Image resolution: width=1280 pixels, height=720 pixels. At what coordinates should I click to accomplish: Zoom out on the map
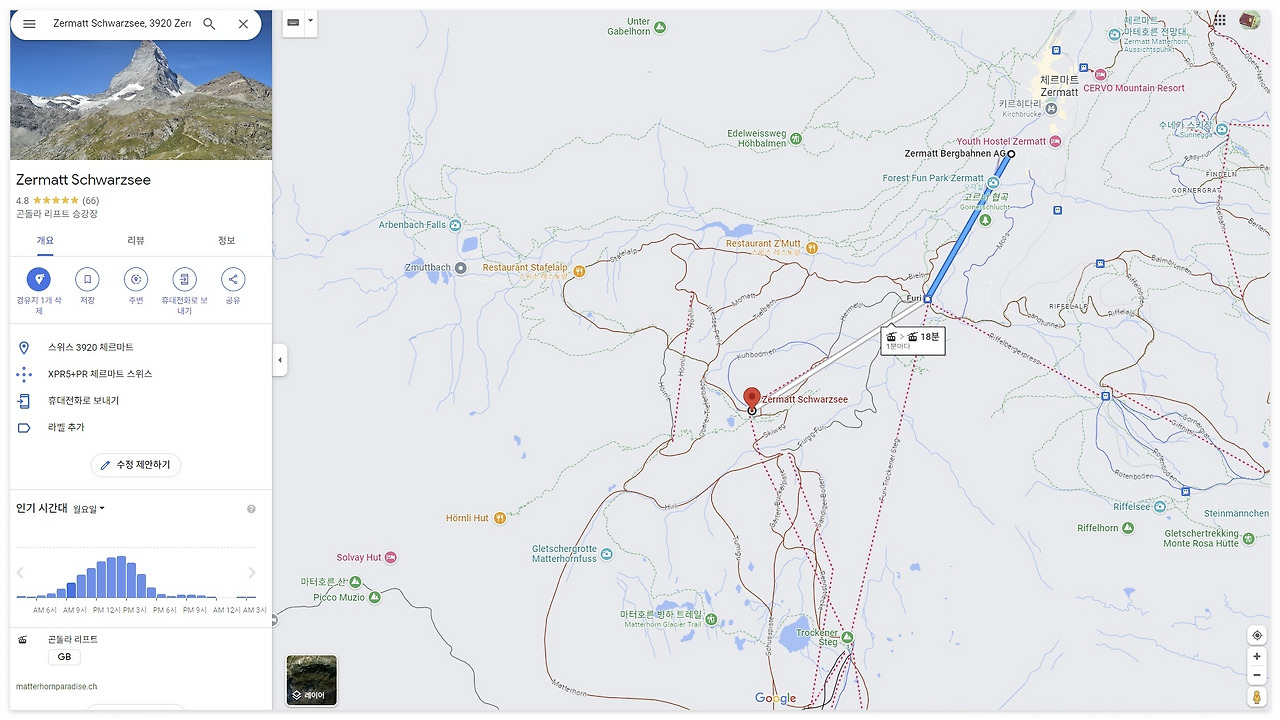(x=1257, y=675)
